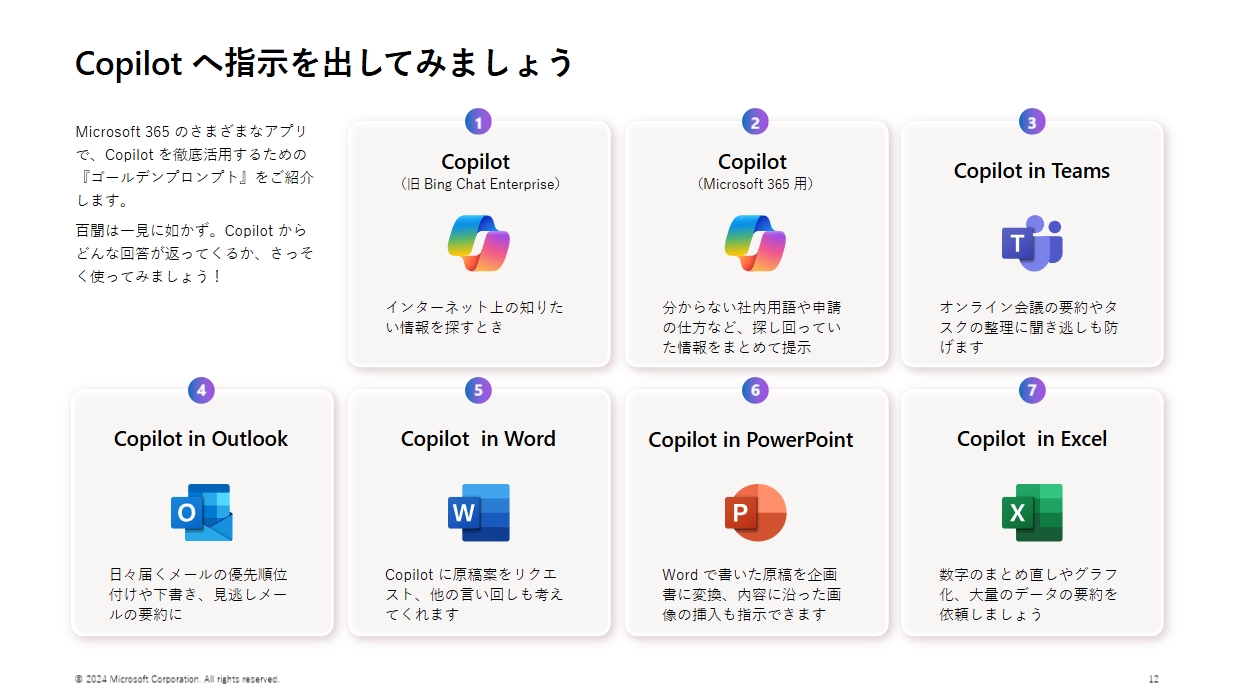Viewport: 1233px width, 684px height.
Task: Click the copyright notice '© 2024 Microsoft Corporation'
Action: click(x=177, y=679)
